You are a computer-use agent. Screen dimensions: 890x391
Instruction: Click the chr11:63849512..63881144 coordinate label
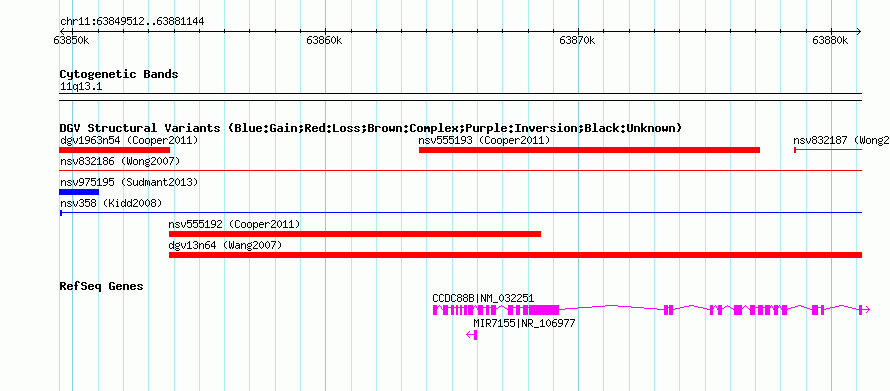pyautogui.click(x=132, y=22)
